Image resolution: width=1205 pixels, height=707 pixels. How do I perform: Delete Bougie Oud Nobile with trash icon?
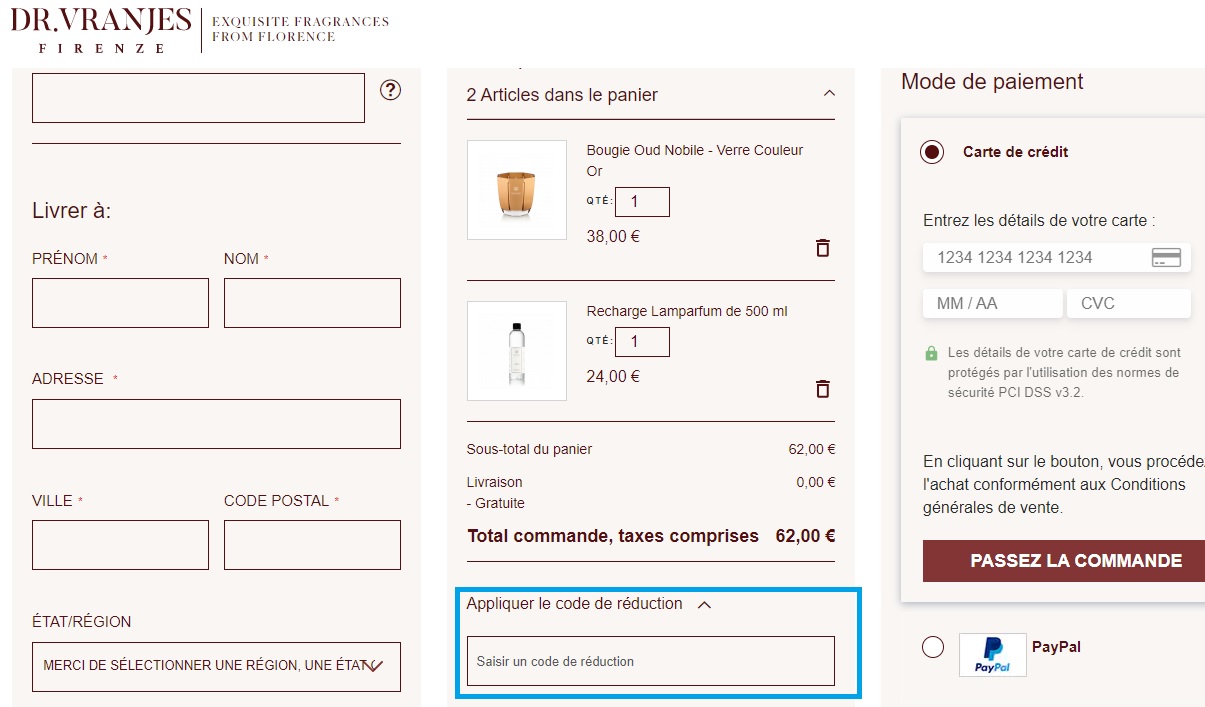tap(823, 247)
